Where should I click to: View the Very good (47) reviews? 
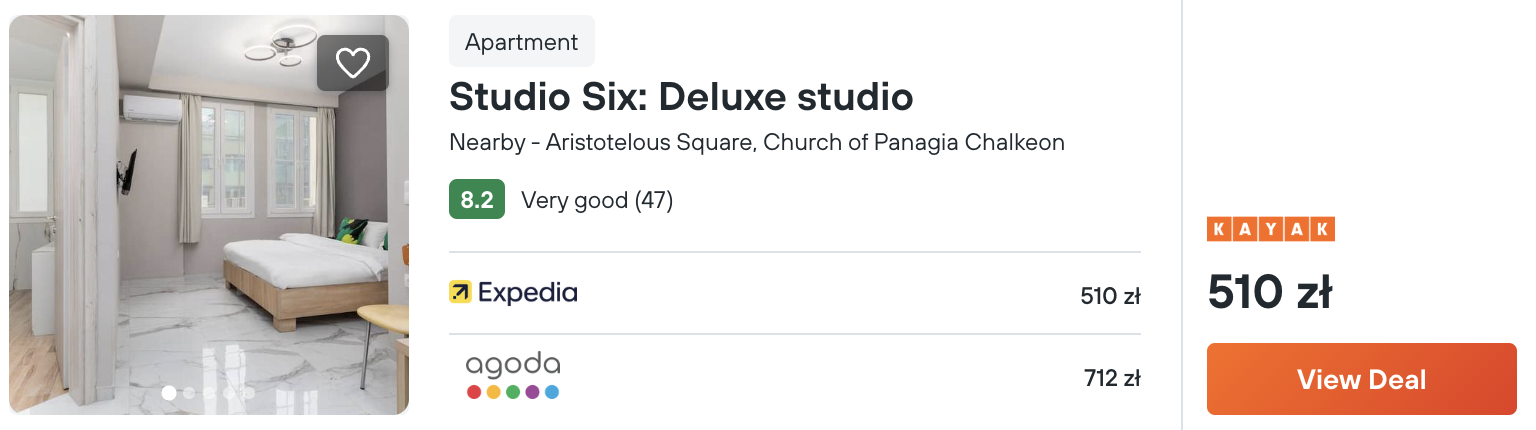tap(597, 200)
